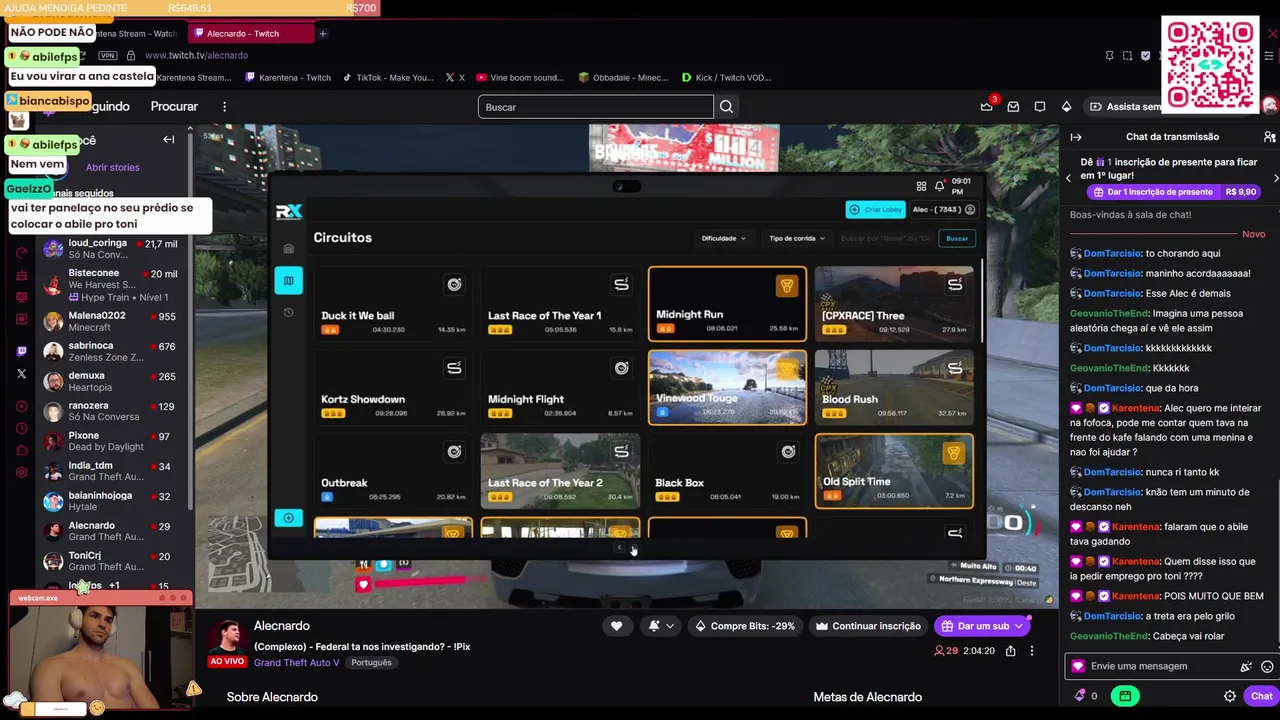Viewport: 1280px width, 720px height.
Task: Click the Abrir stories link
Action: (x=112, y=167)
